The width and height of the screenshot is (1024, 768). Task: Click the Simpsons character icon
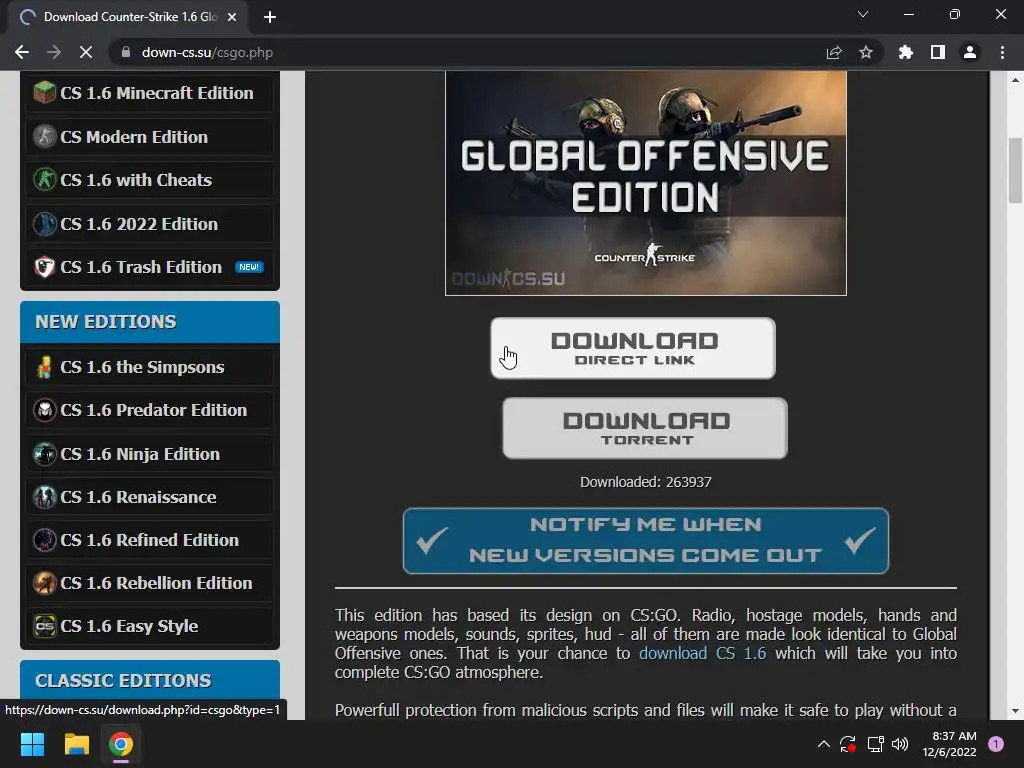[x=44, y=367]
